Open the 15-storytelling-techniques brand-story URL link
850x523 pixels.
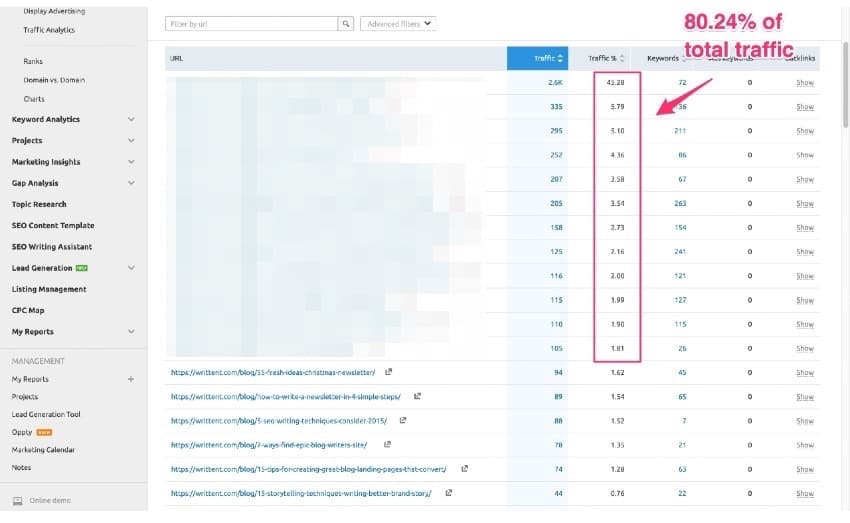(301, 493)
